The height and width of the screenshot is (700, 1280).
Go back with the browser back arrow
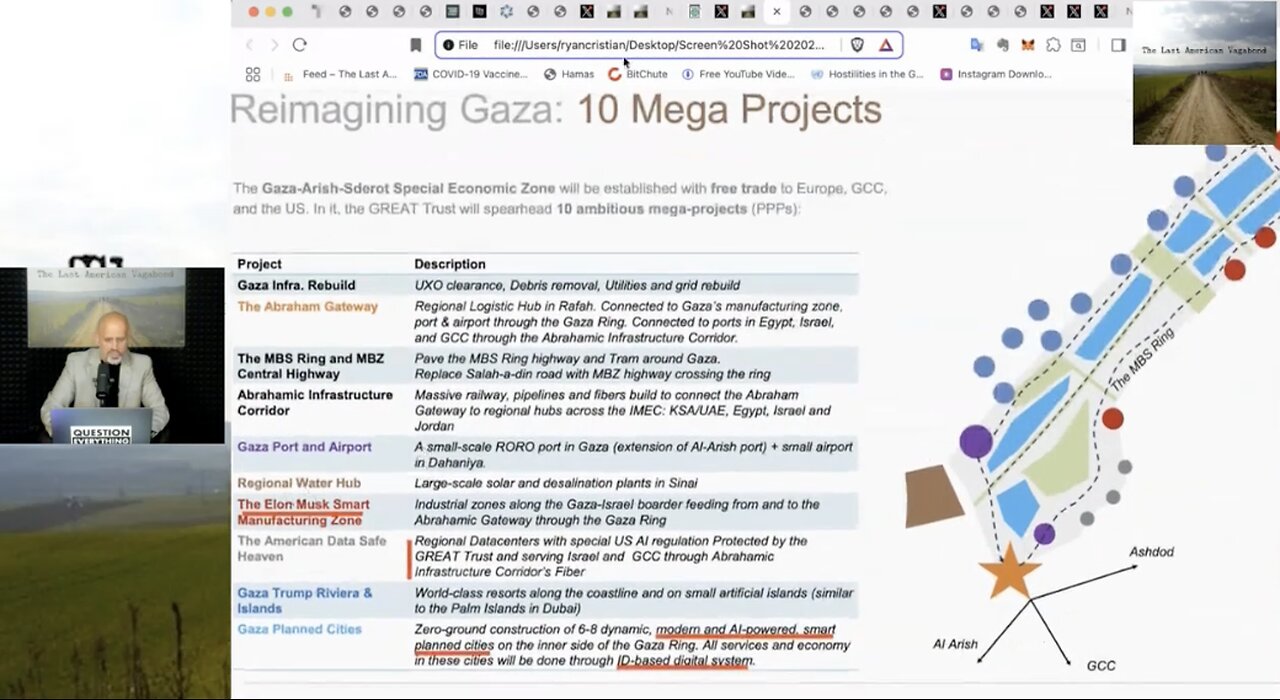(x=250, y=45)
